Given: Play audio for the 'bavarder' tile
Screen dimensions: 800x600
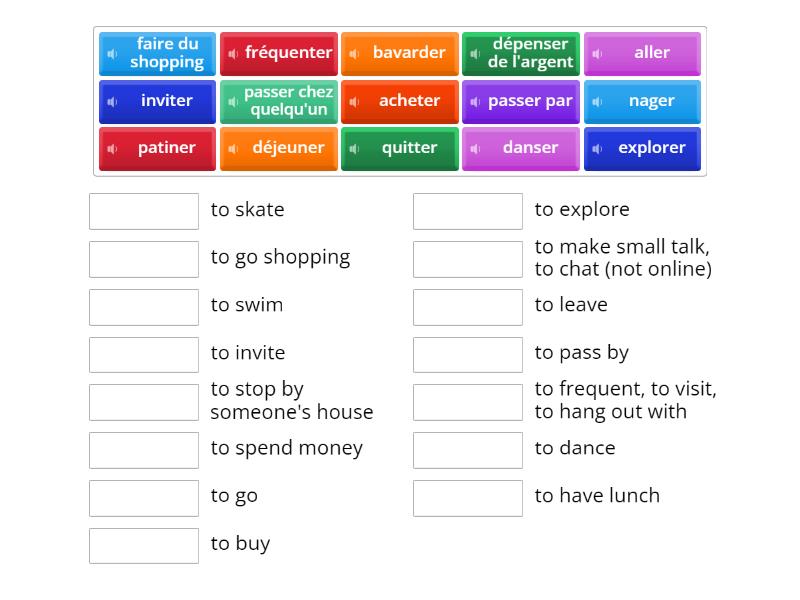Looking at the screenshot, I should [x=354, y=54].
